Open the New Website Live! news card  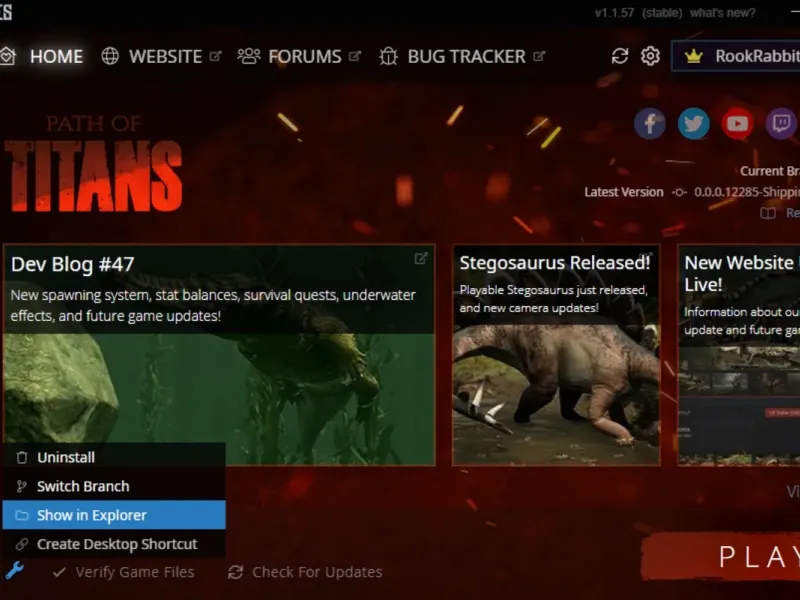pos(739,355)
